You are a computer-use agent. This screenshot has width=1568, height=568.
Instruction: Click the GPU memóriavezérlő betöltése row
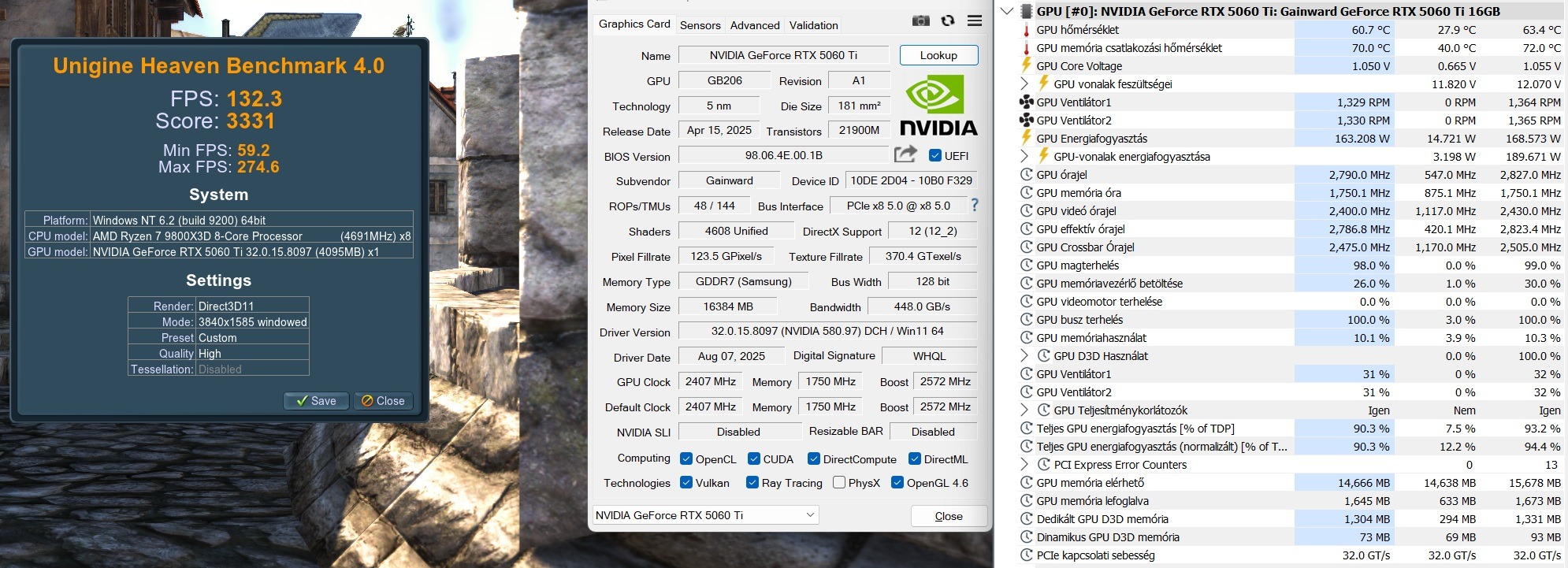pos(1289,284)
